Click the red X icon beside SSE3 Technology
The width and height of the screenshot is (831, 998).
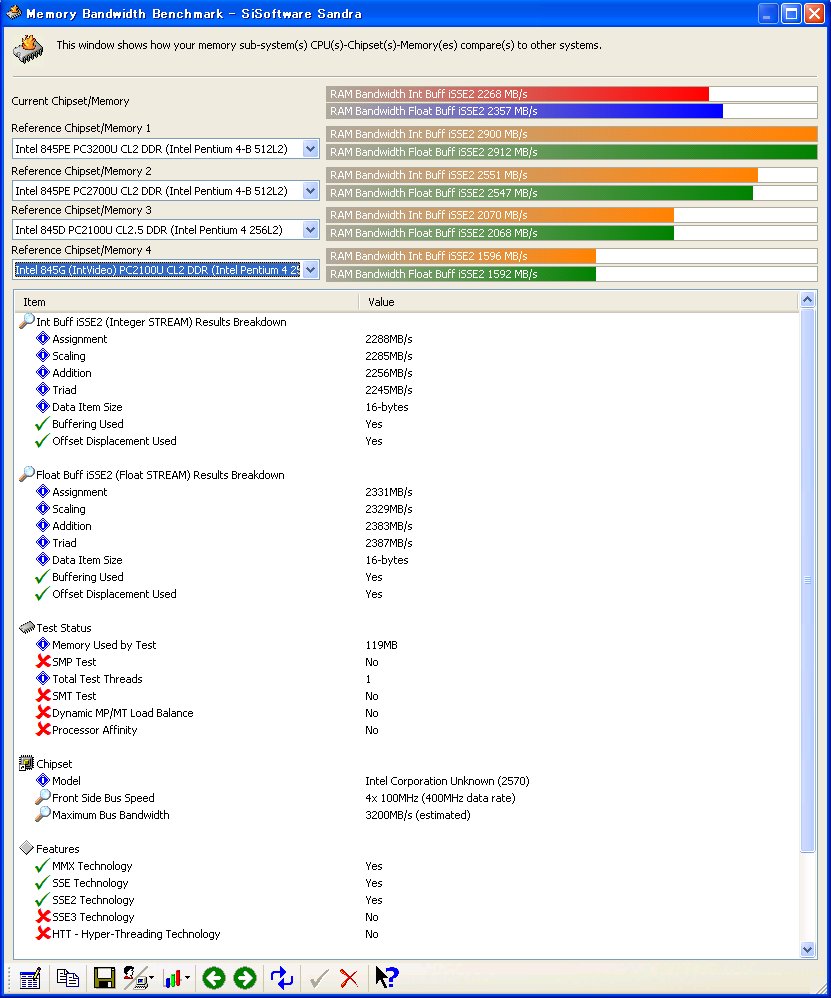[x=43, y=917]
